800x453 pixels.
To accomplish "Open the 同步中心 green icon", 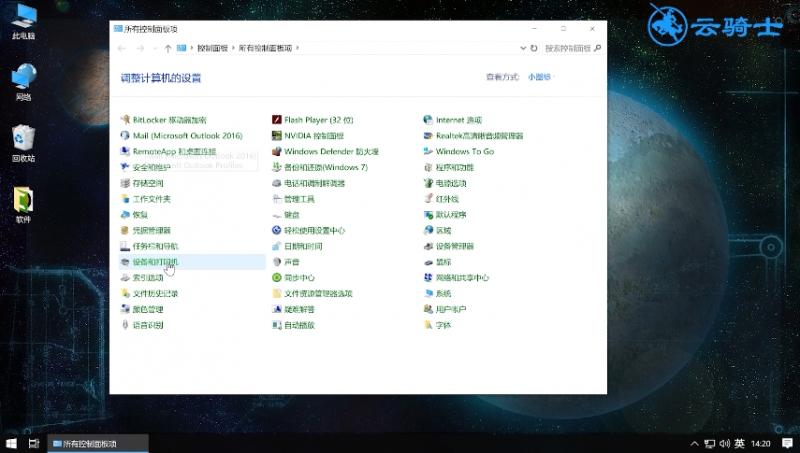I will [277, 278].
